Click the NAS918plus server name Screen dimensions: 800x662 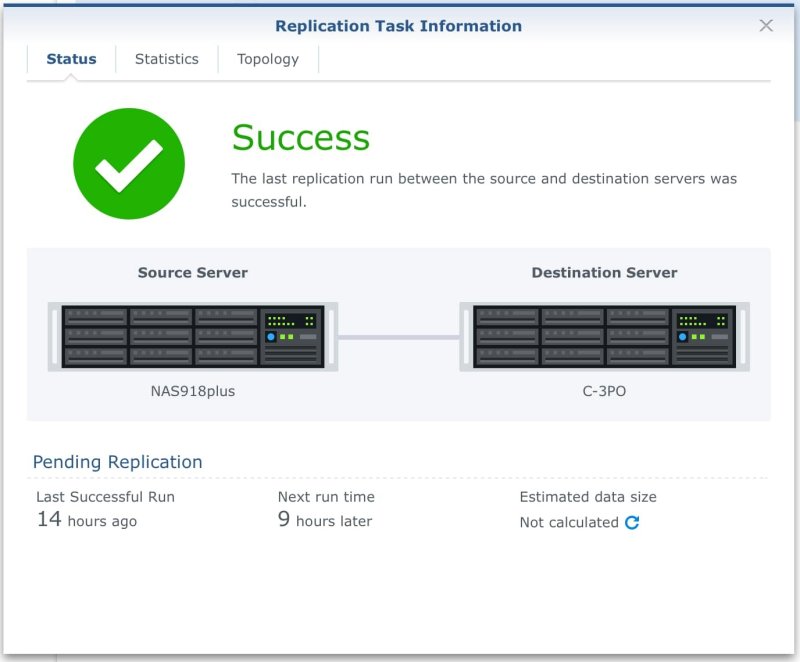click(x=193, y=391)
